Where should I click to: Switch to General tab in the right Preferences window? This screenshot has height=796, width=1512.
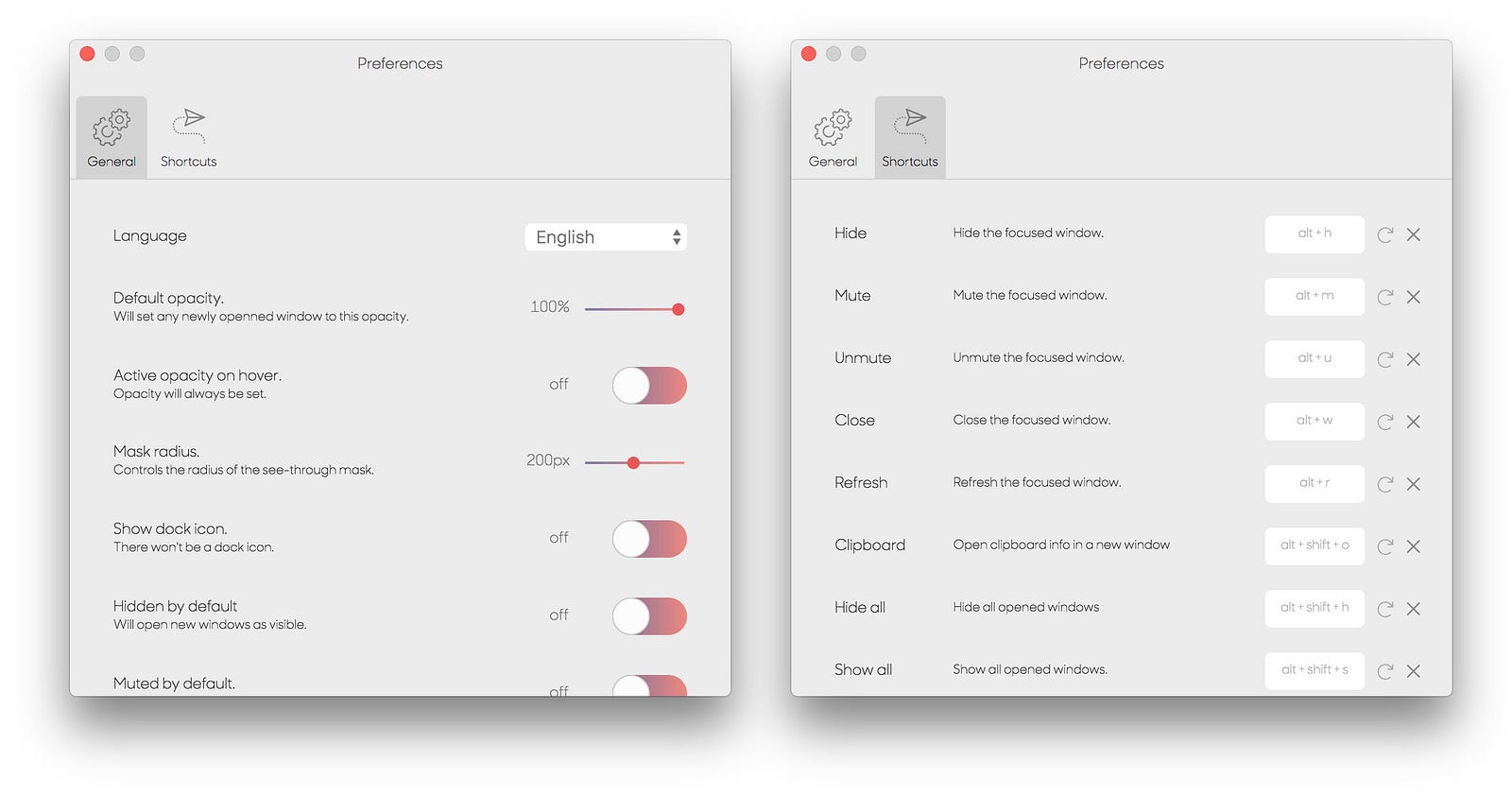click(x=833, y=137)
